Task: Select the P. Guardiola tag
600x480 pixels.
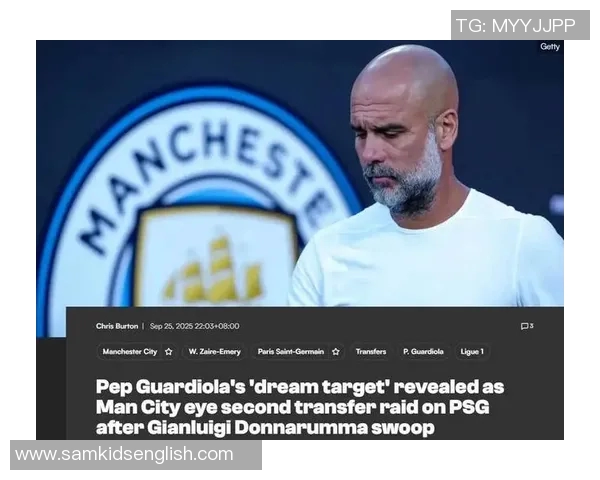Action: click(x=423, y=352)
